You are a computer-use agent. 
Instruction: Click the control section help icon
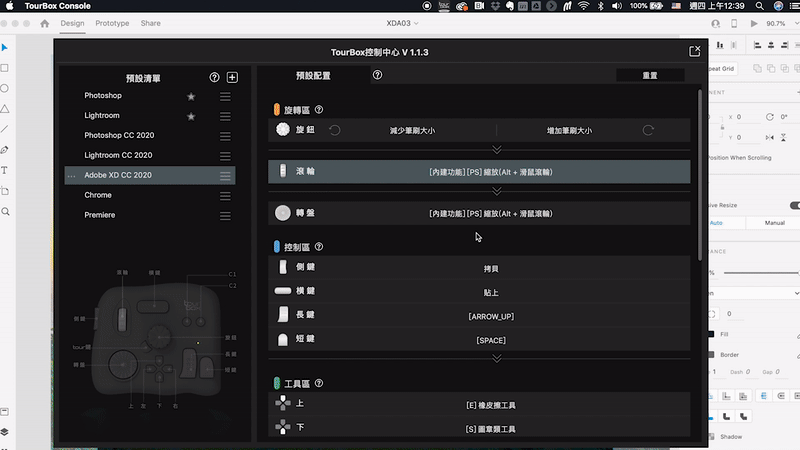pyautogui.click(x=319, y=247)
